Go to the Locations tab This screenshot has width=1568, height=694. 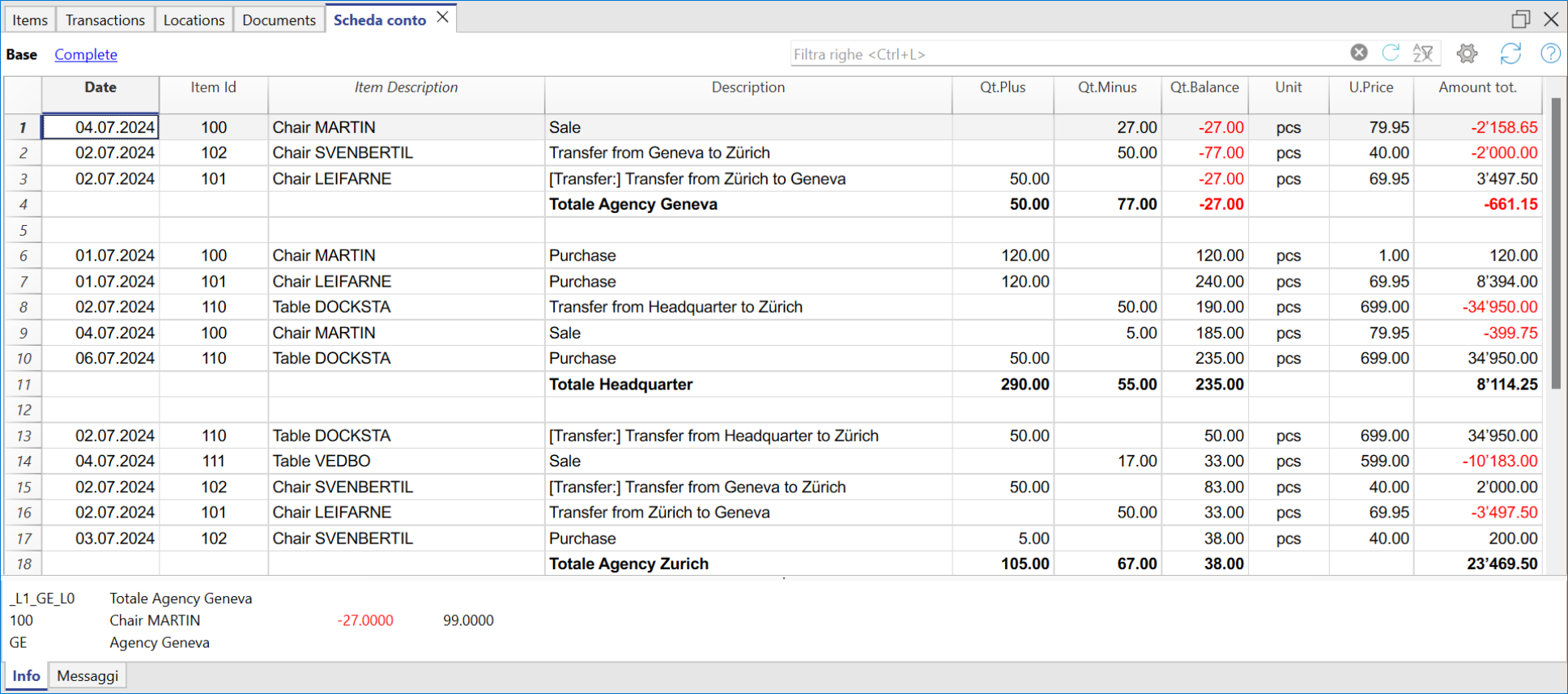(x=194, y=20)
